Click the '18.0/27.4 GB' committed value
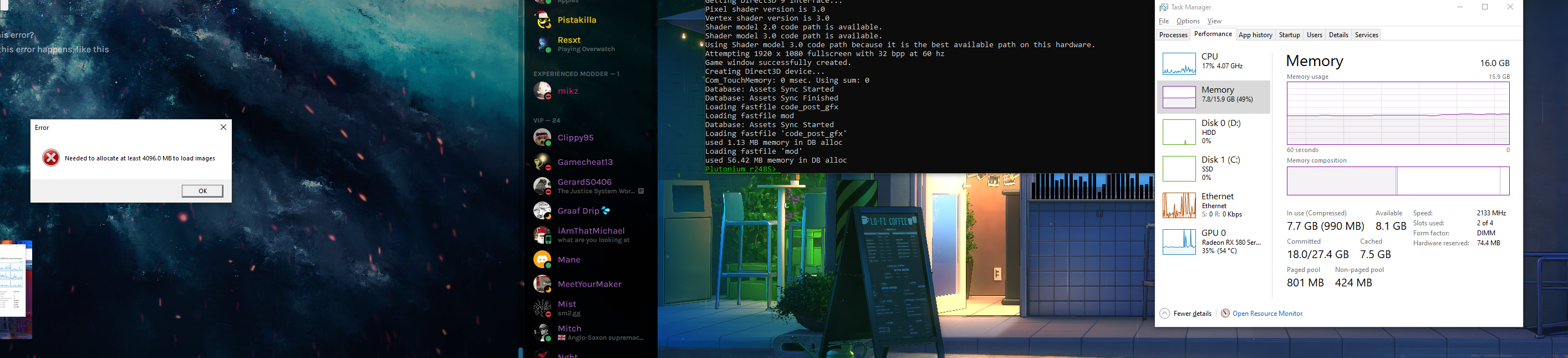The image size is (1568, 358). [1317, 255]
